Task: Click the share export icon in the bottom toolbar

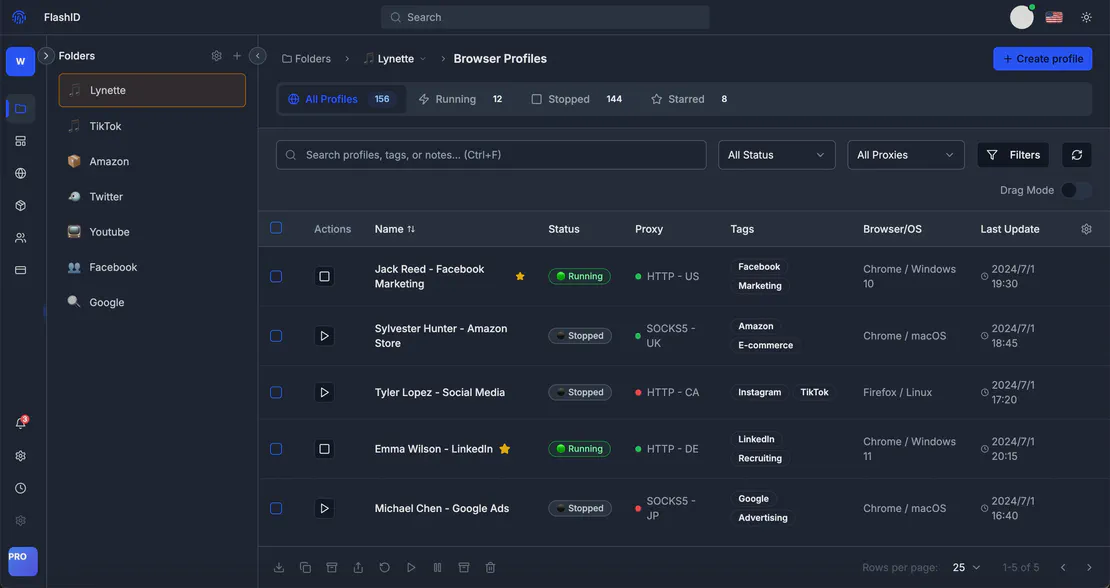Action: pyautogui.click(x=358, y=567)
